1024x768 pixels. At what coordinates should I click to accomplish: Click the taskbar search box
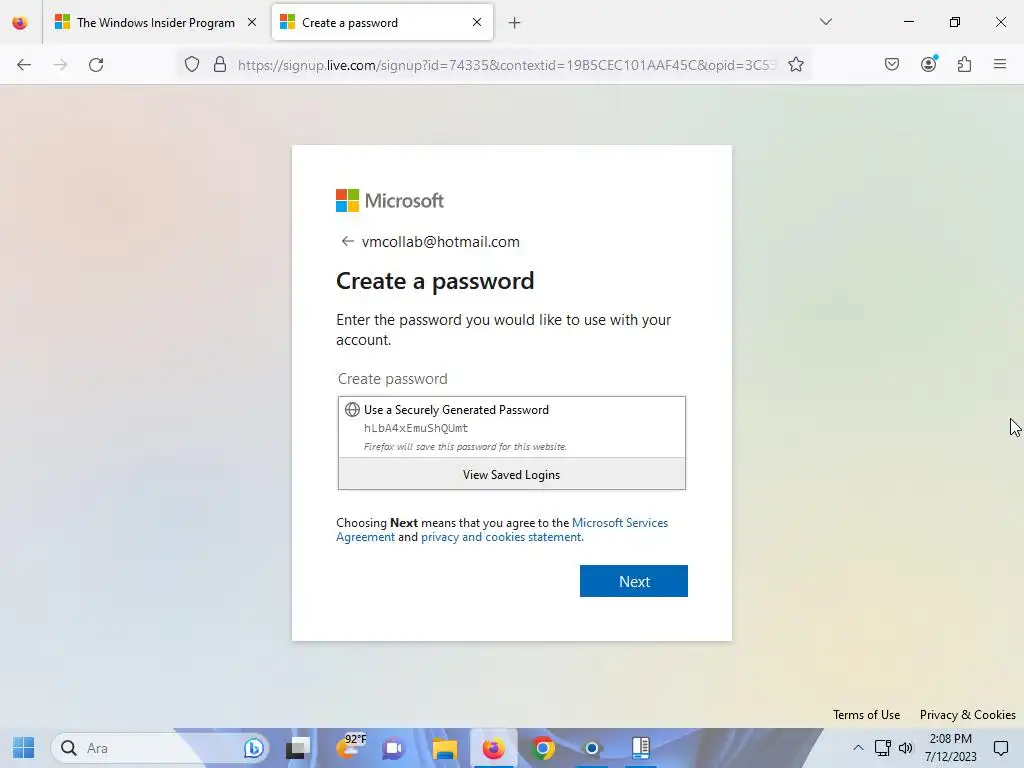point(160,748)
